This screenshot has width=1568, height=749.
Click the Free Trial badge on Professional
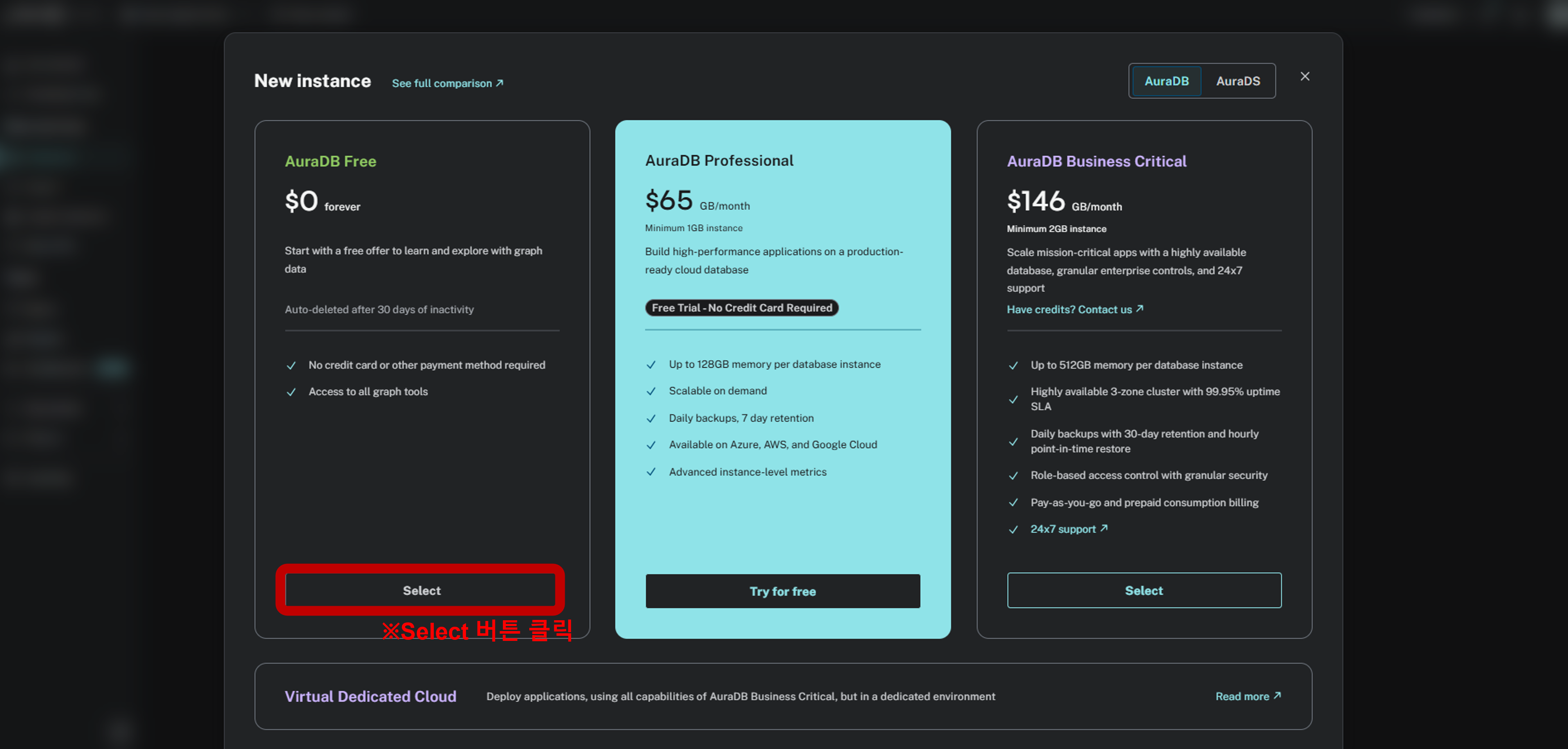point(741,308)
